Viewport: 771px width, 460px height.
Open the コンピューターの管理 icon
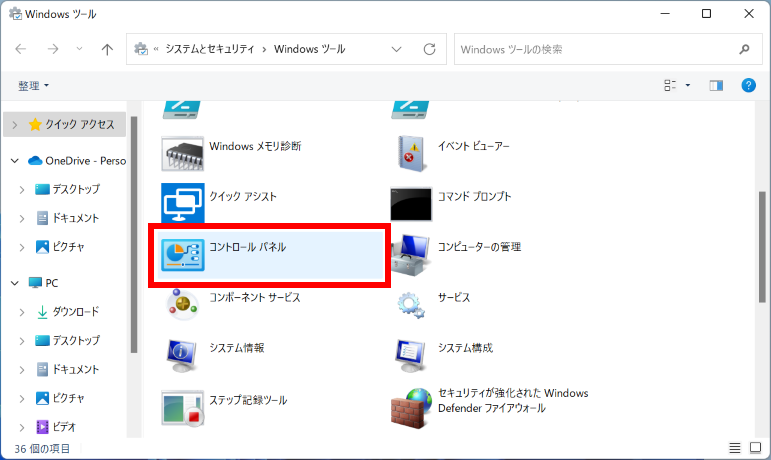coord(411,255)
